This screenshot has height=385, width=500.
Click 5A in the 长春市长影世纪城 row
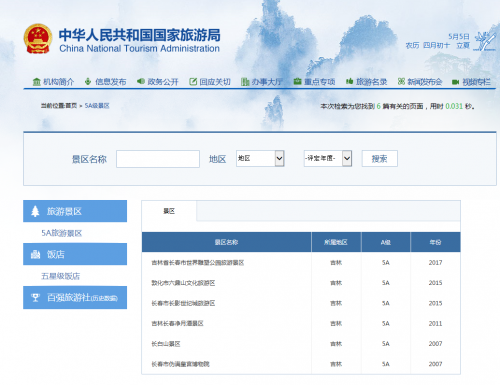click(386, 303)
